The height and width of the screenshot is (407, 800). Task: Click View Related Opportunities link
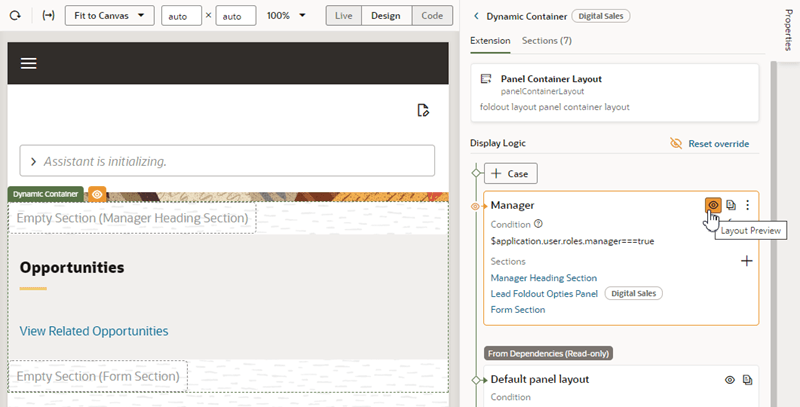pos(94,331)
